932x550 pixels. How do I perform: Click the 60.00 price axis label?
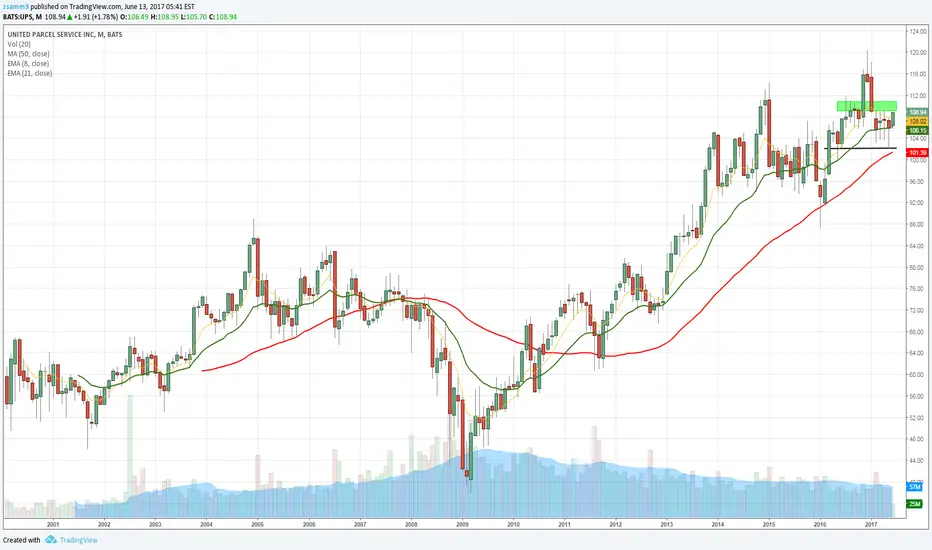[x=916, y=375]
